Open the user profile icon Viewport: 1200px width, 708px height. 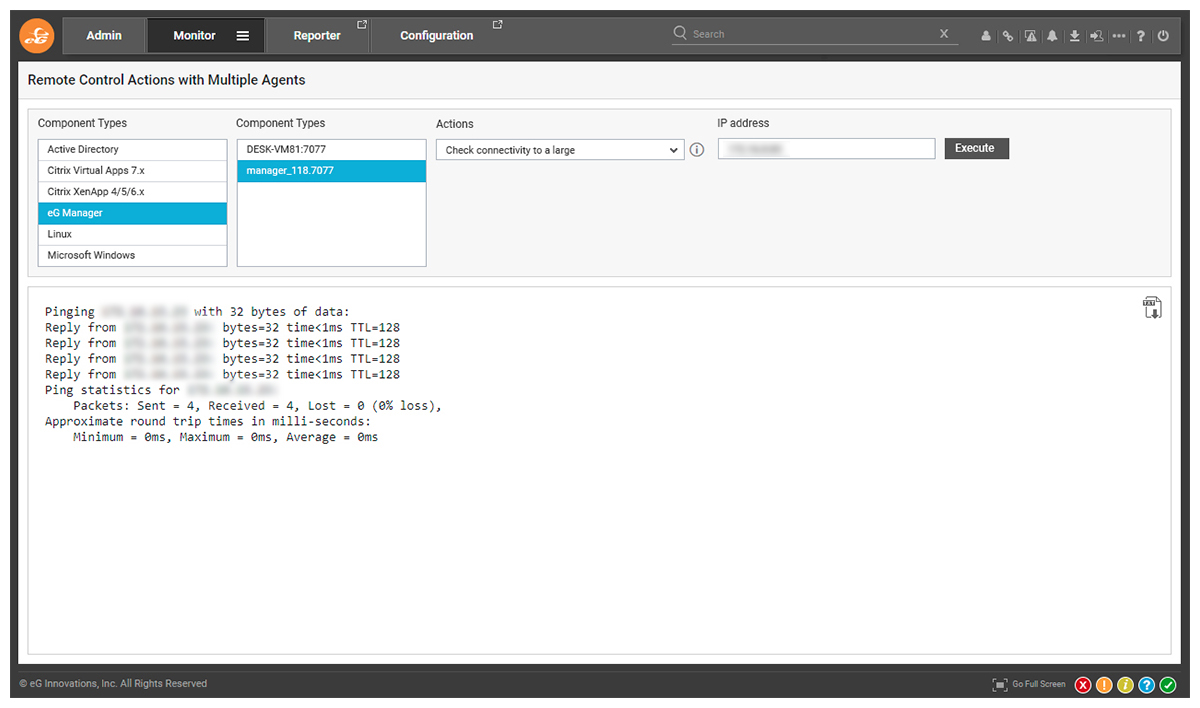986,36
